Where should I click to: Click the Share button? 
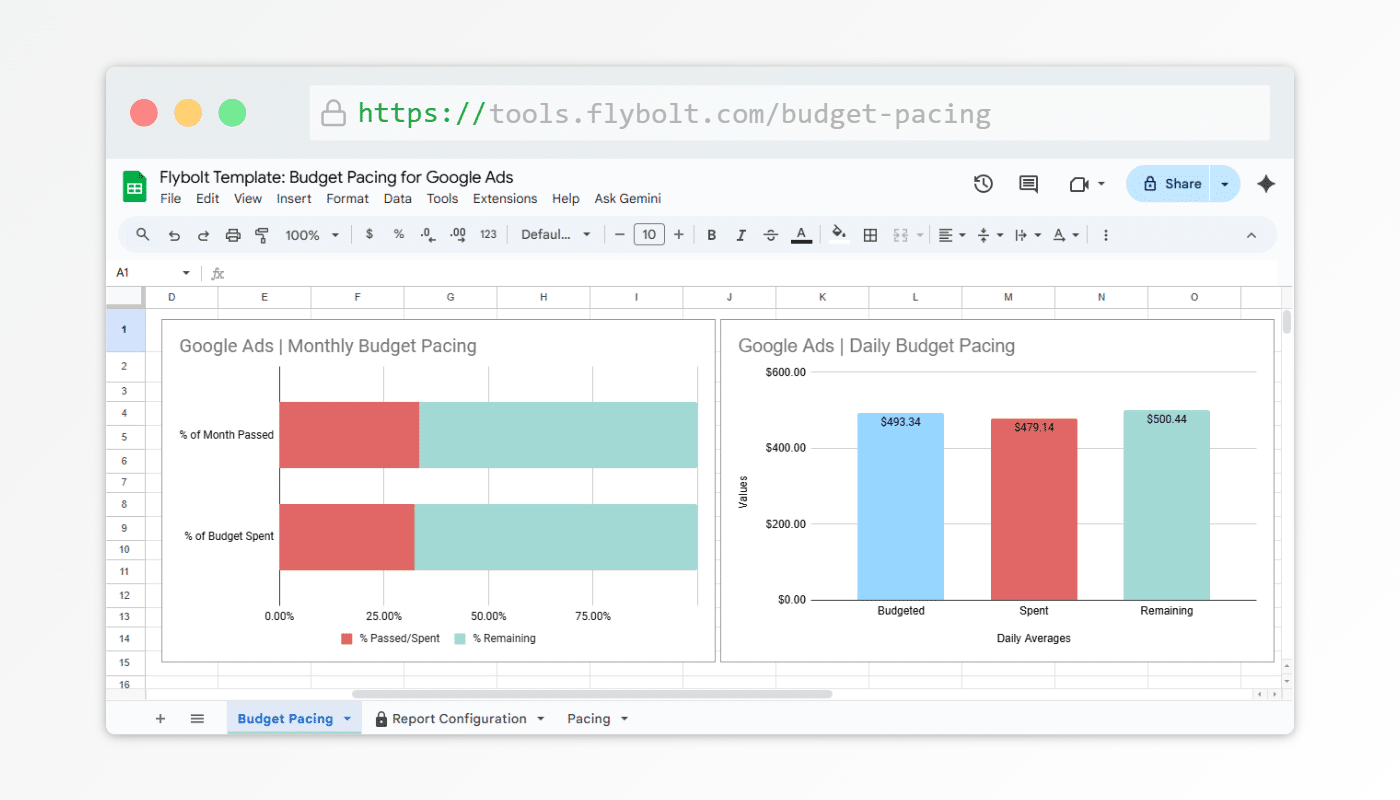(1171, 184)
